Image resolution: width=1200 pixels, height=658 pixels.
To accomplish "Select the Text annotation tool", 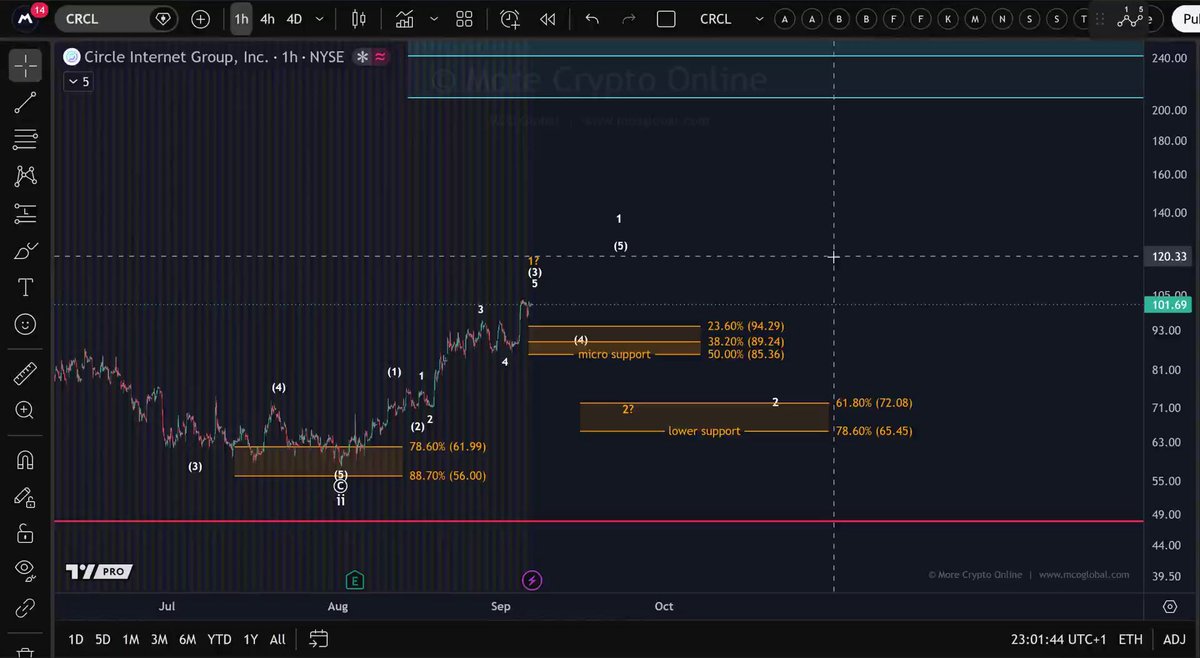I will tap(26, 288).
